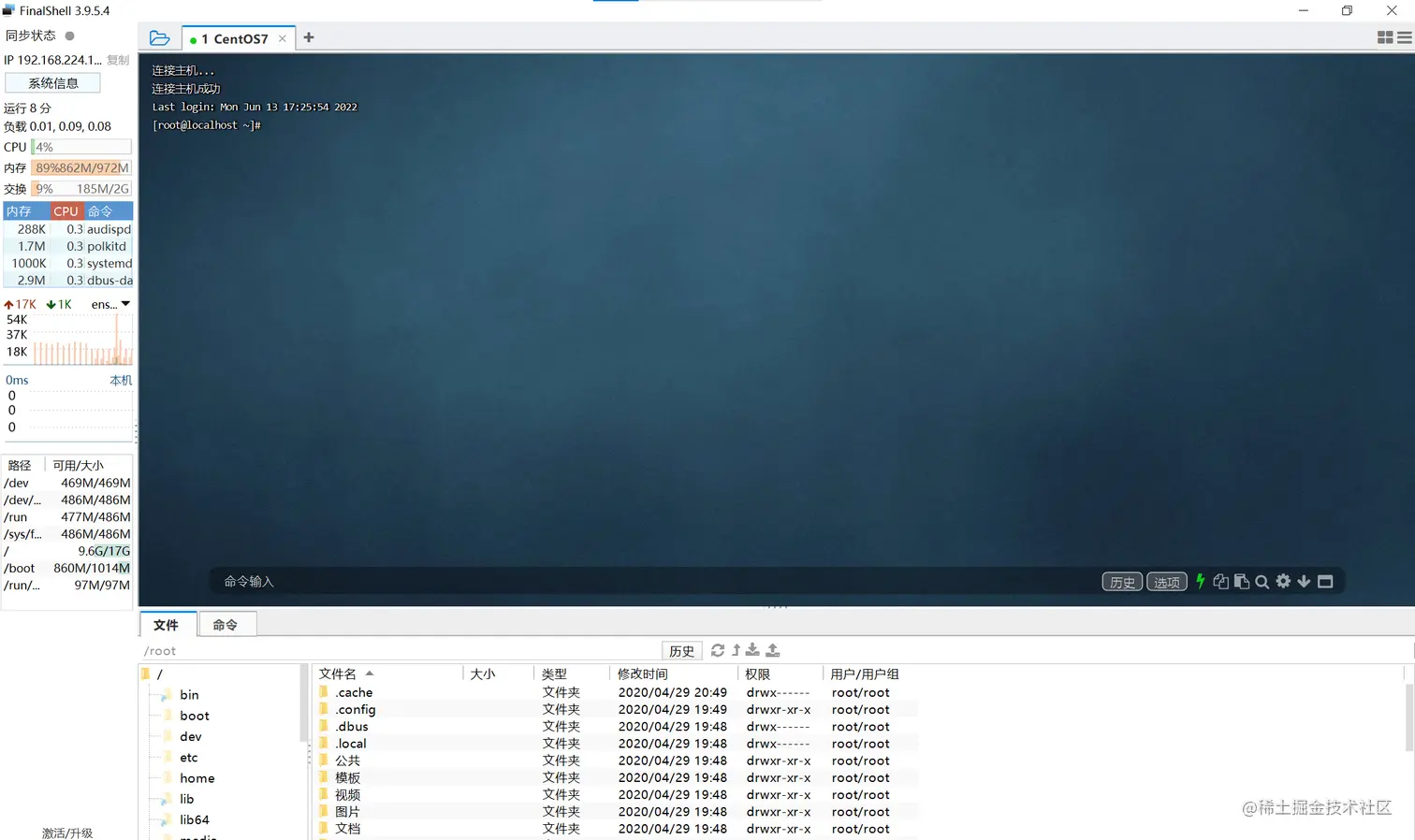Switch to grid layout view icon
1415x840 pixels.
pyautogui.click(x=1385, y=37)
